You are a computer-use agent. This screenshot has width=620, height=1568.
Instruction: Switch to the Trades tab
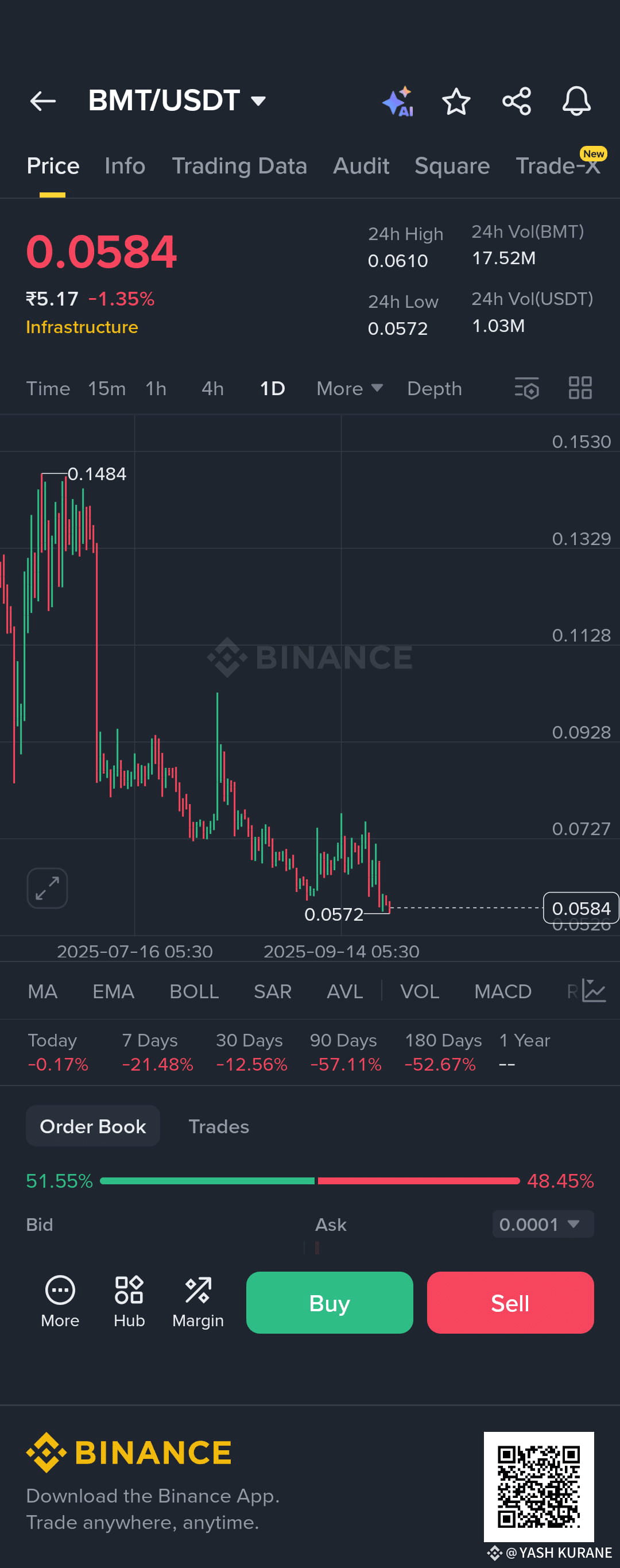click(x=218, y=1126)
